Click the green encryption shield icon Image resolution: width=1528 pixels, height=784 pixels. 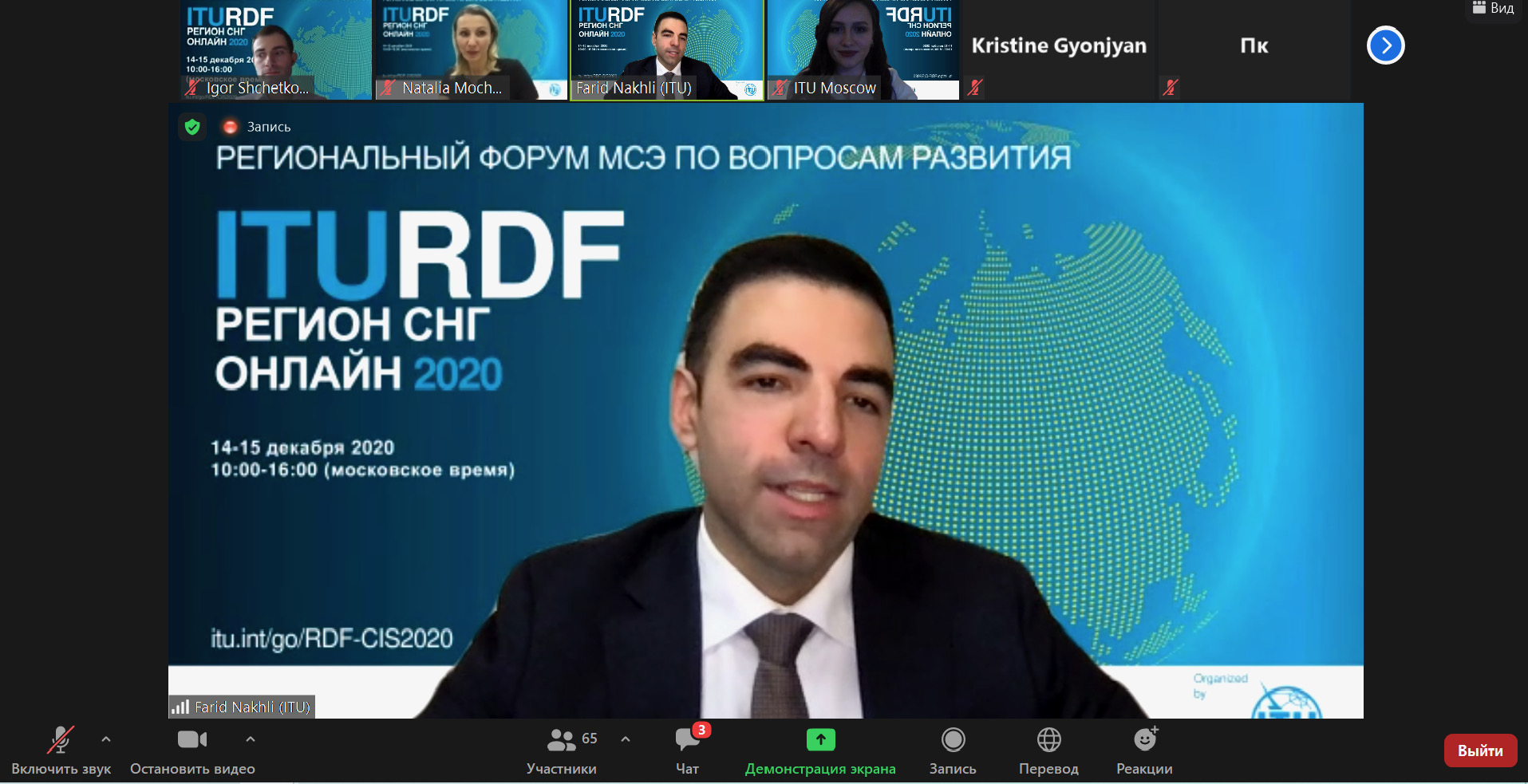(192, 127)
